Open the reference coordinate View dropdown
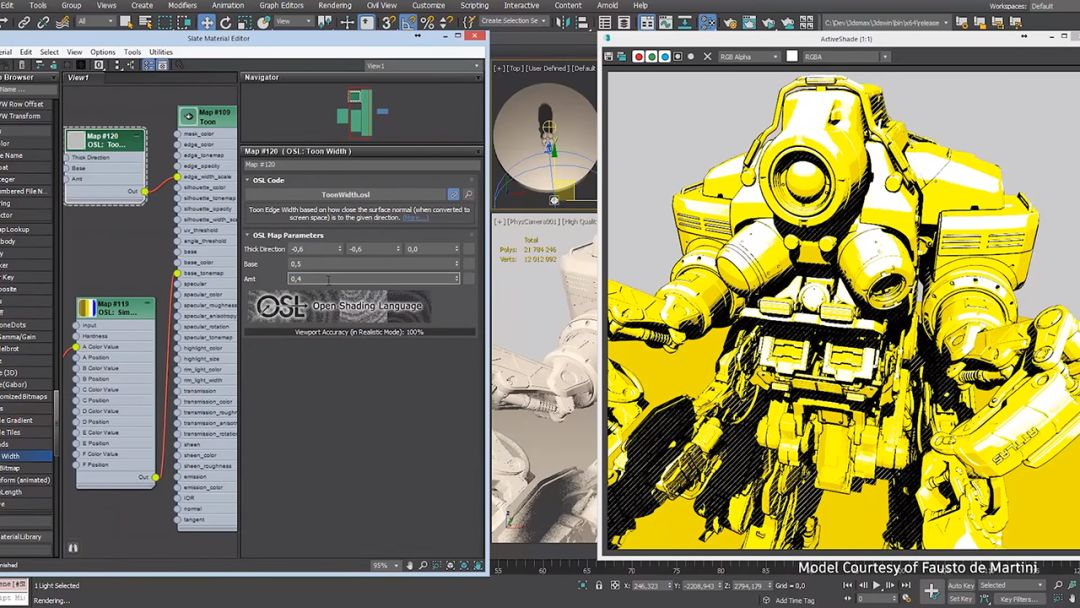This screenshot has height=608, width=1080. [294, 21]
